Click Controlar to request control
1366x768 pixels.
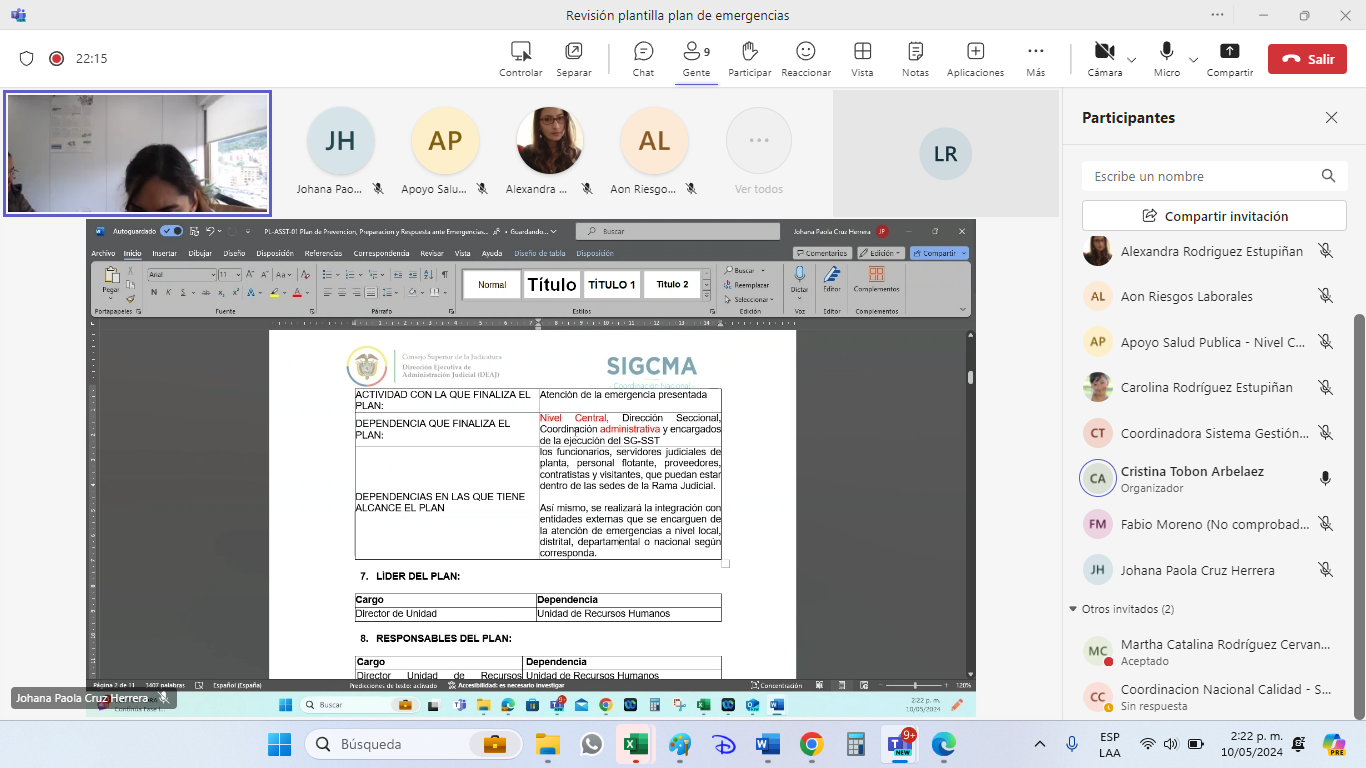coord(521,59)
